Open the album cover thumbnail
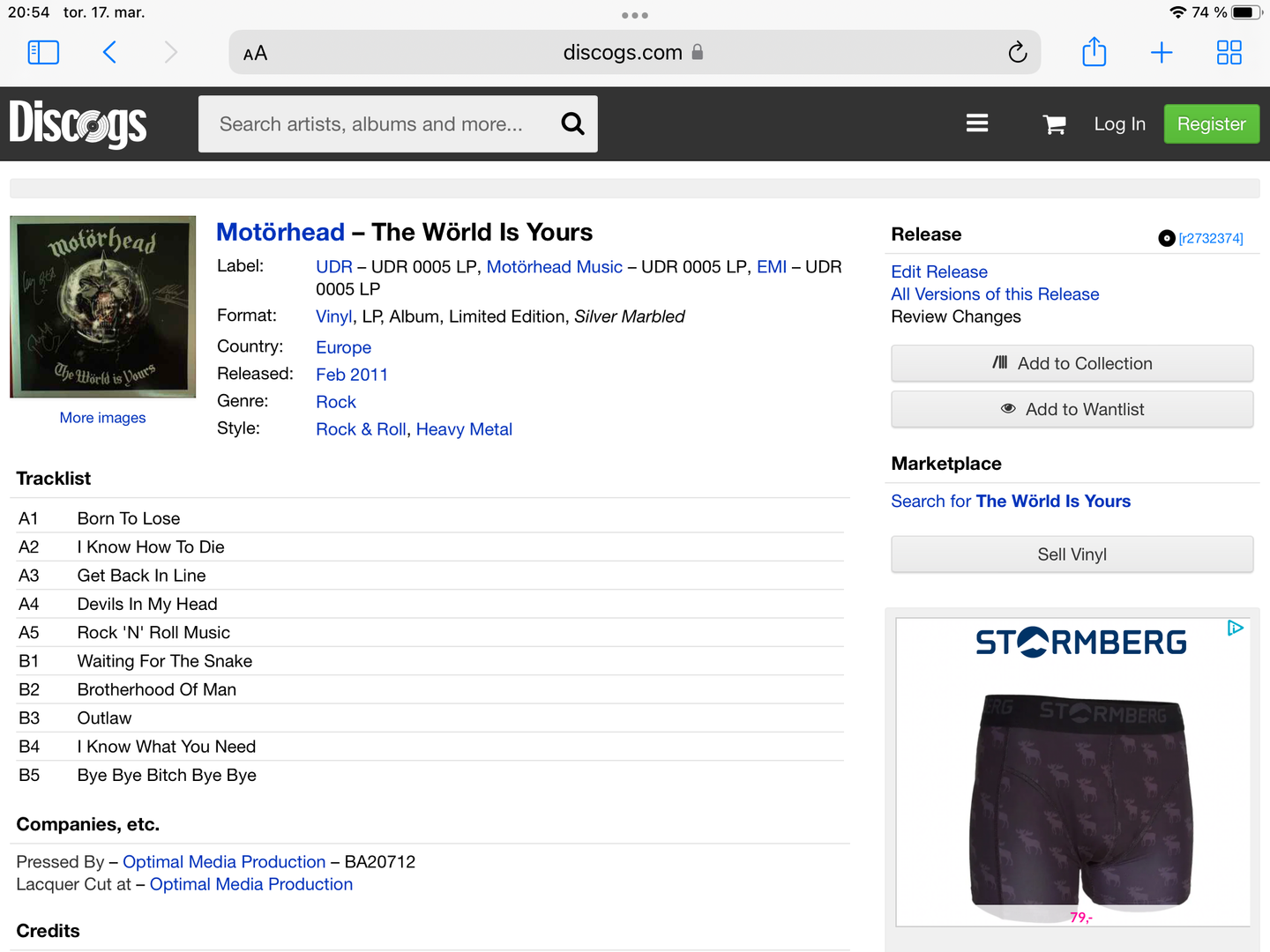The height and width of the screenshot is (952, 1270). pos(103,307)
